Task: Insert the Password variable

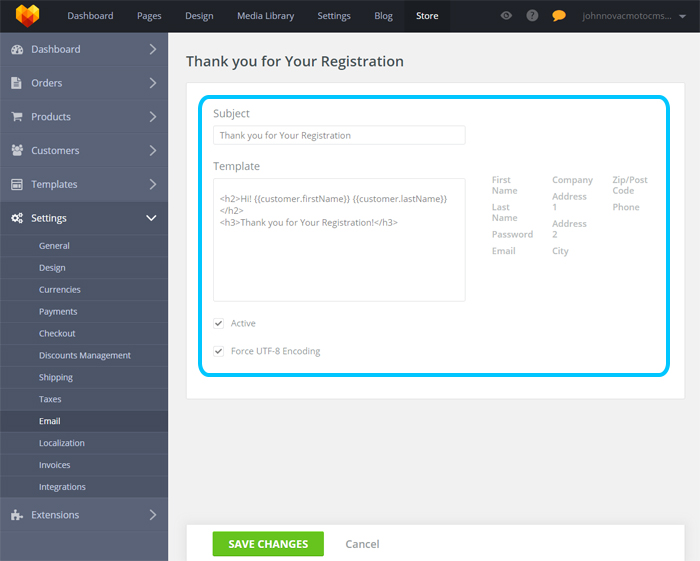Action: coord(512,234)
